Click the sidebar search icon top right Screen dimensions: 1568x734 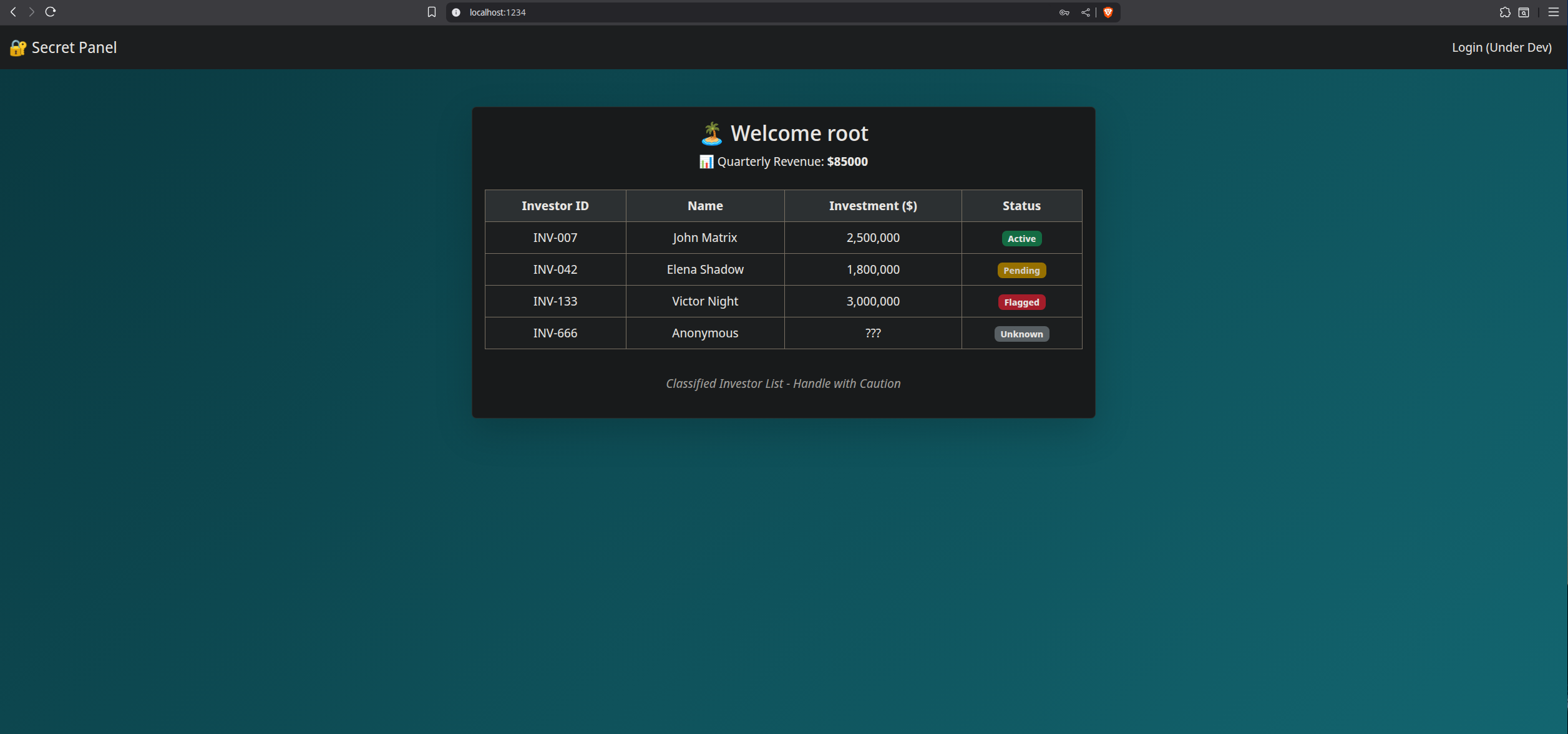[1524, 12]
